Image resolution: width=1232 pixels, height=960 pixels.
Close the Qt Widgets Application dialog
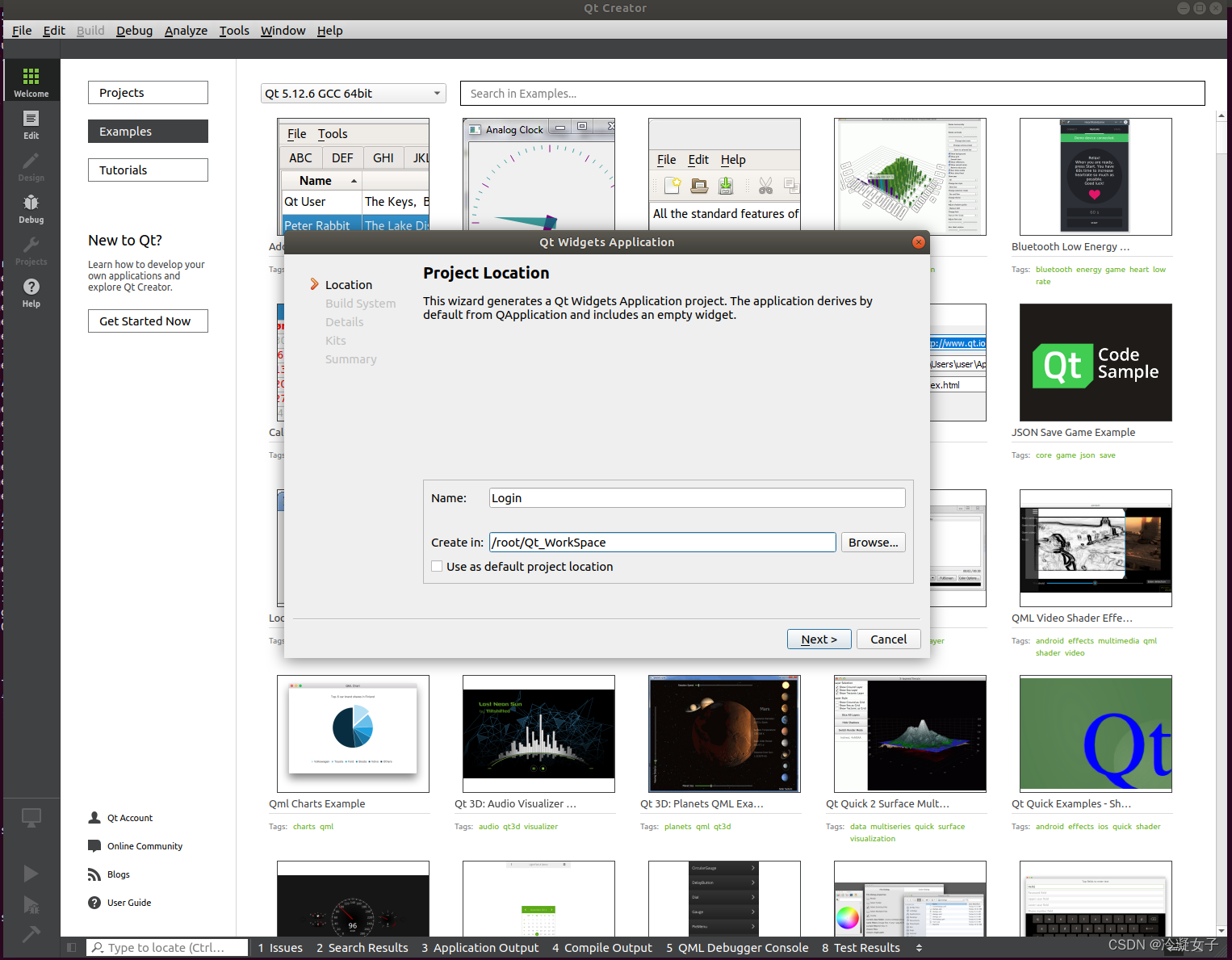click(x=918, y=242)
